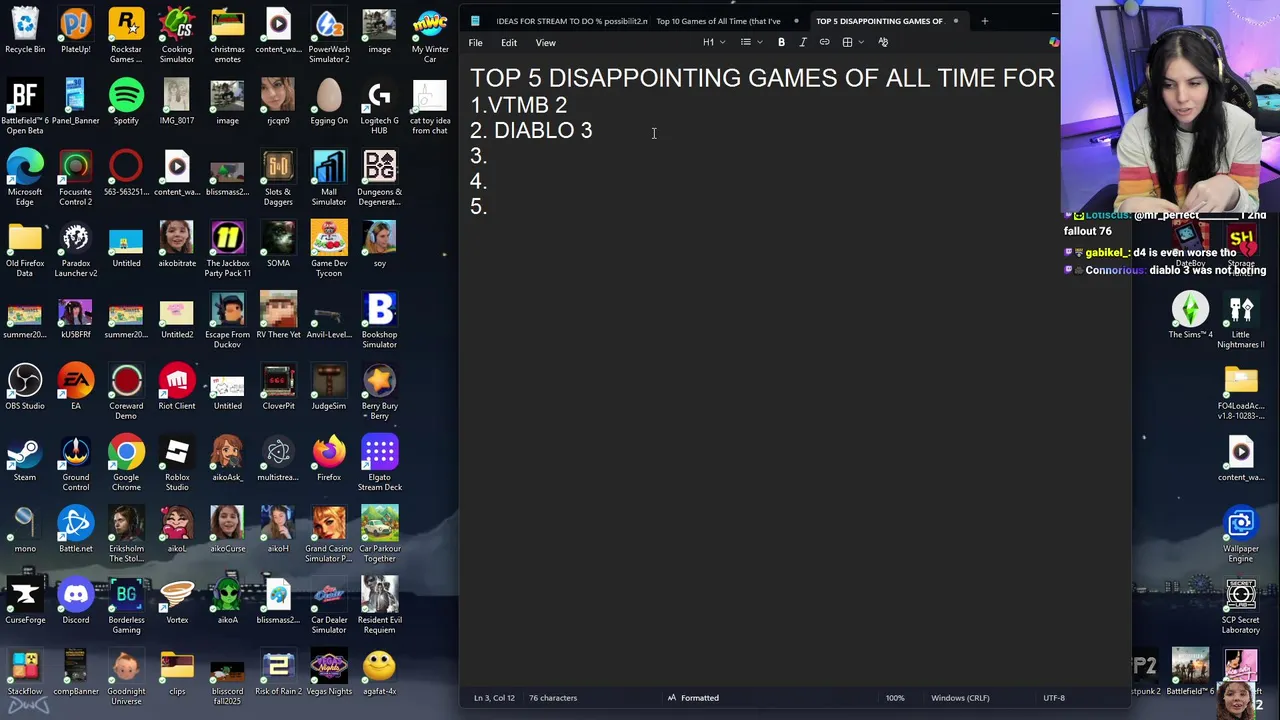Viewport: 1280px width, 720px height.
Task: Clear formatting using the toolbar icon
Action: (883, 42)
